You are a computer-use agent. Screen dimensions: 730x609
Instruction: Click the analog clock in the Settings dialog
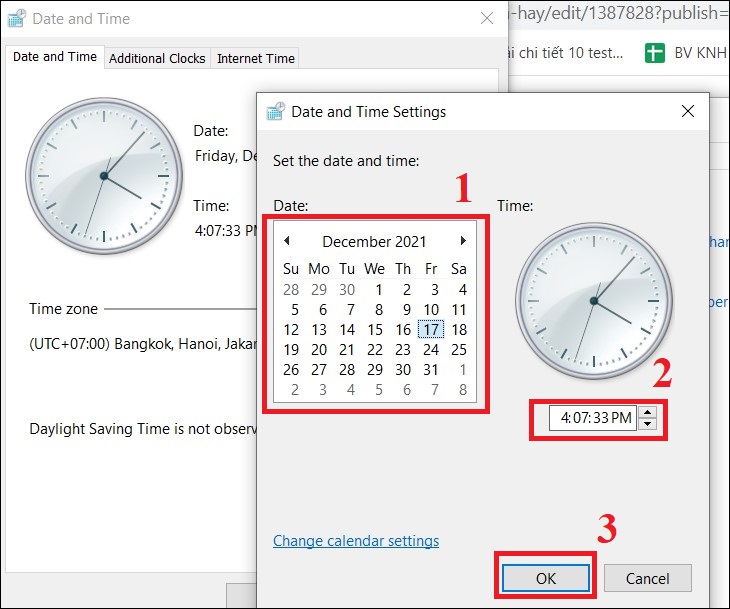[x=594, y=301]
